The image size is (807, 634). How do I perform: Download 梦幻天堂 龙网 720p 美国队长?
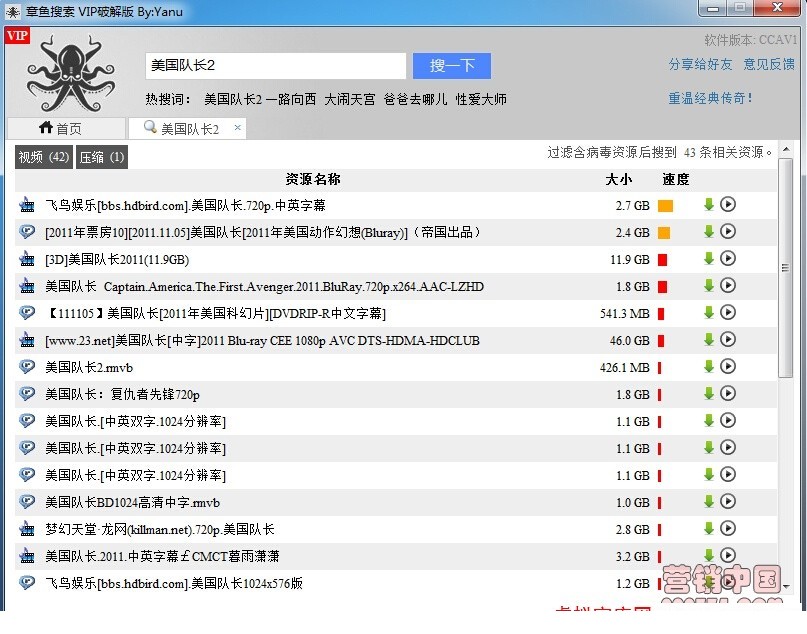(709, 529)
